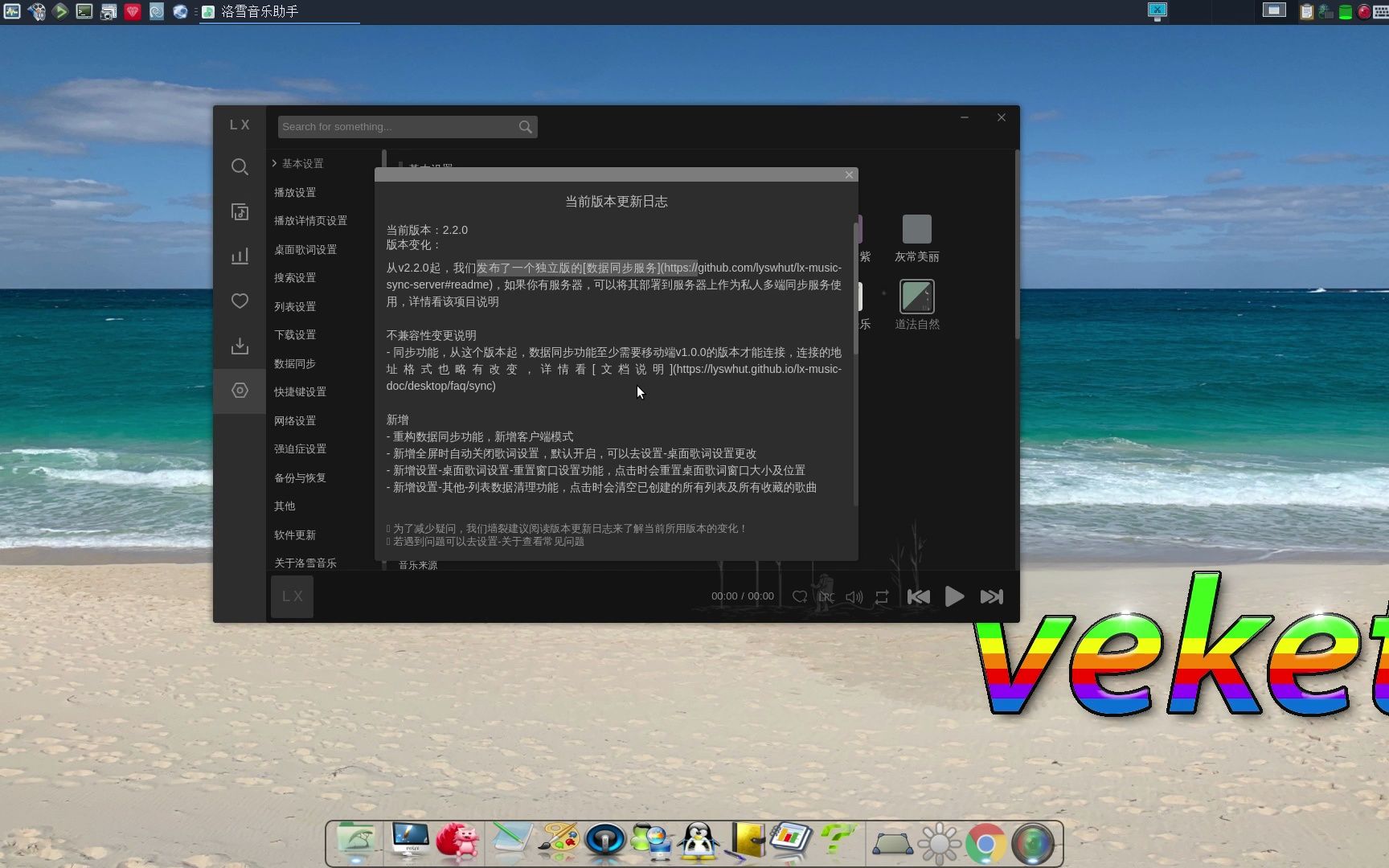Open the song list sidebar icon
This screenshot has height=868, width=1389.
coord(240,211)
